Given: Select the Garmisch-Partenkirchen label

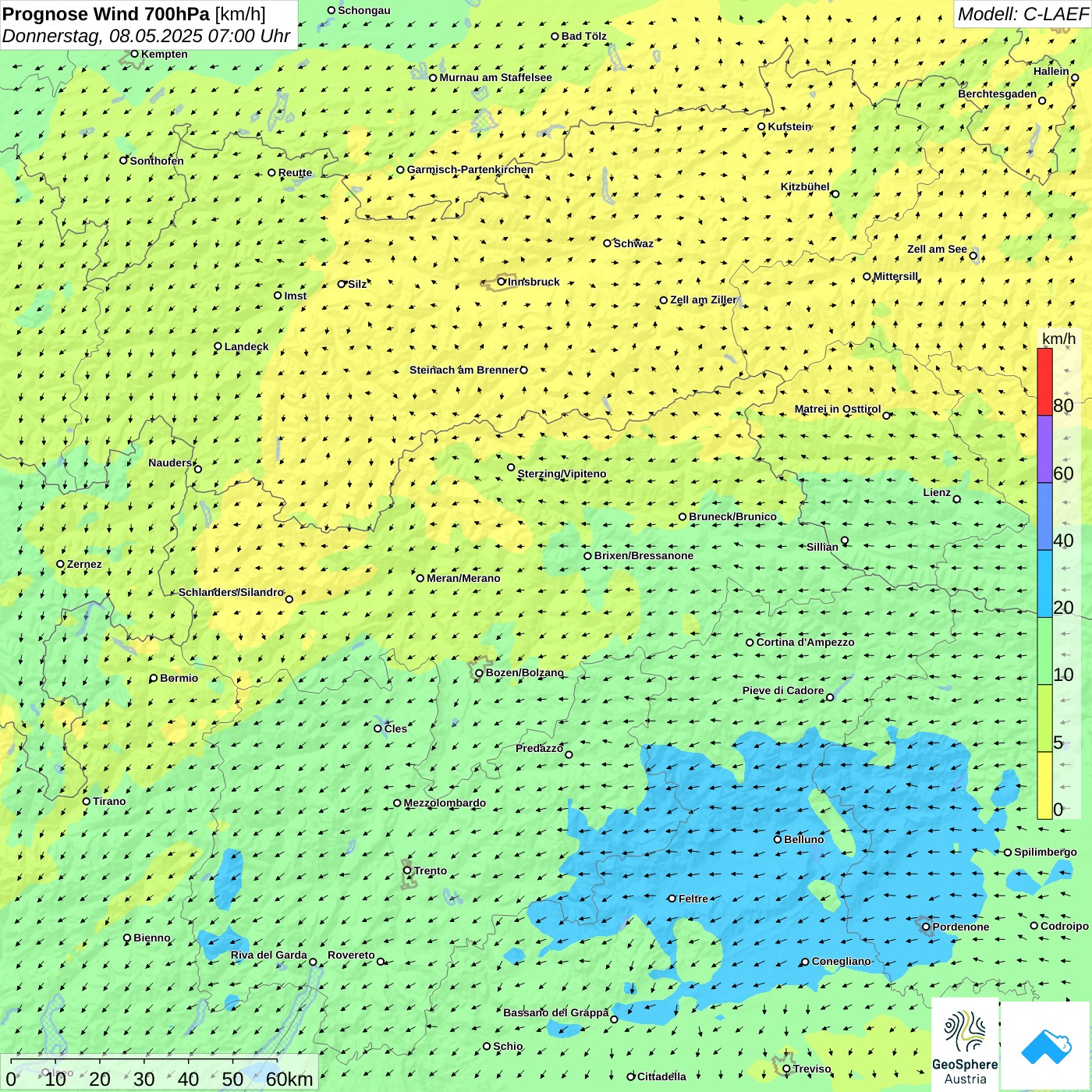Looking at the screenshot, I should point(470,169).
